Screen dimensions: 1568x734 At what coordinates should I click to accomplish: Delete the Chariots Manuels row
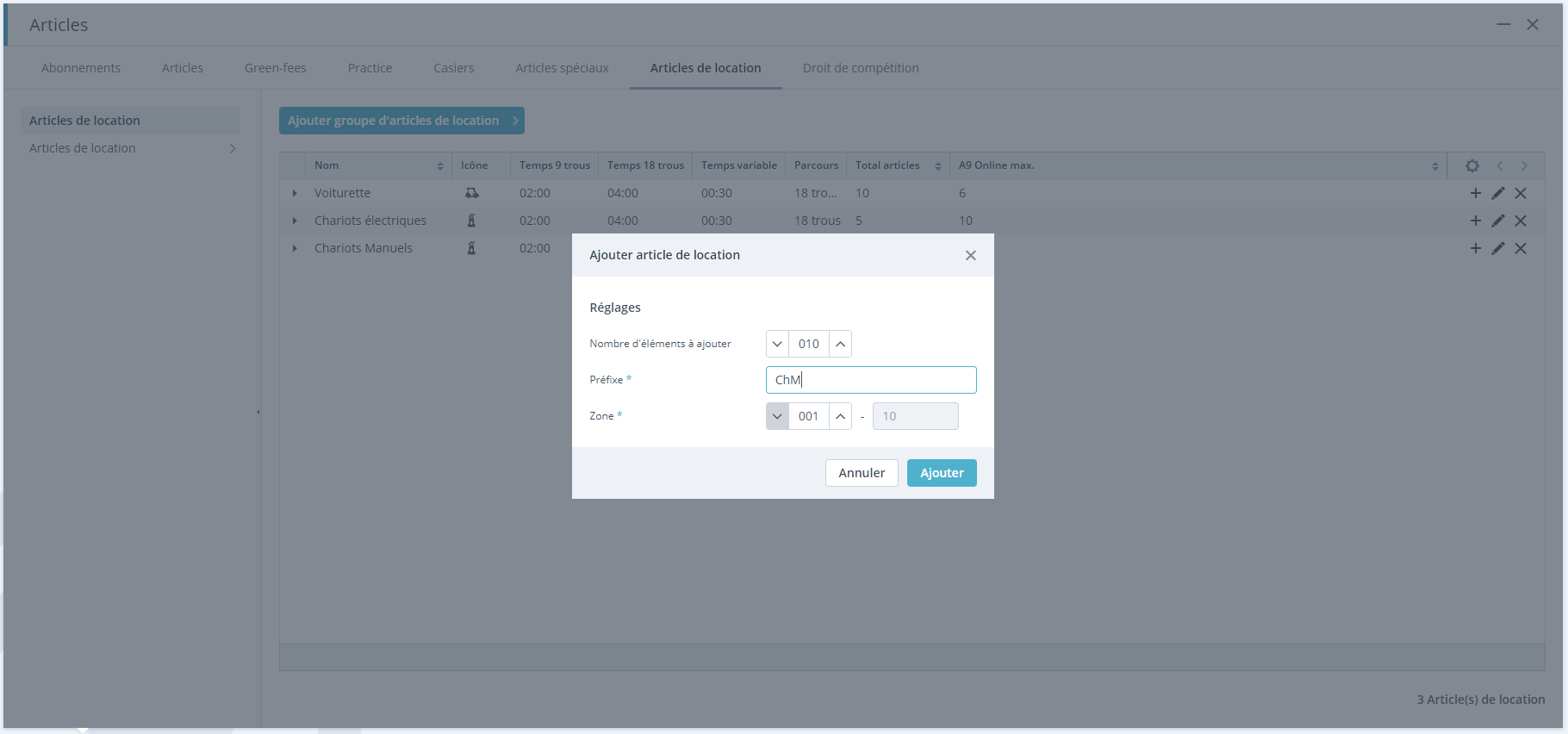[1521, 248]
